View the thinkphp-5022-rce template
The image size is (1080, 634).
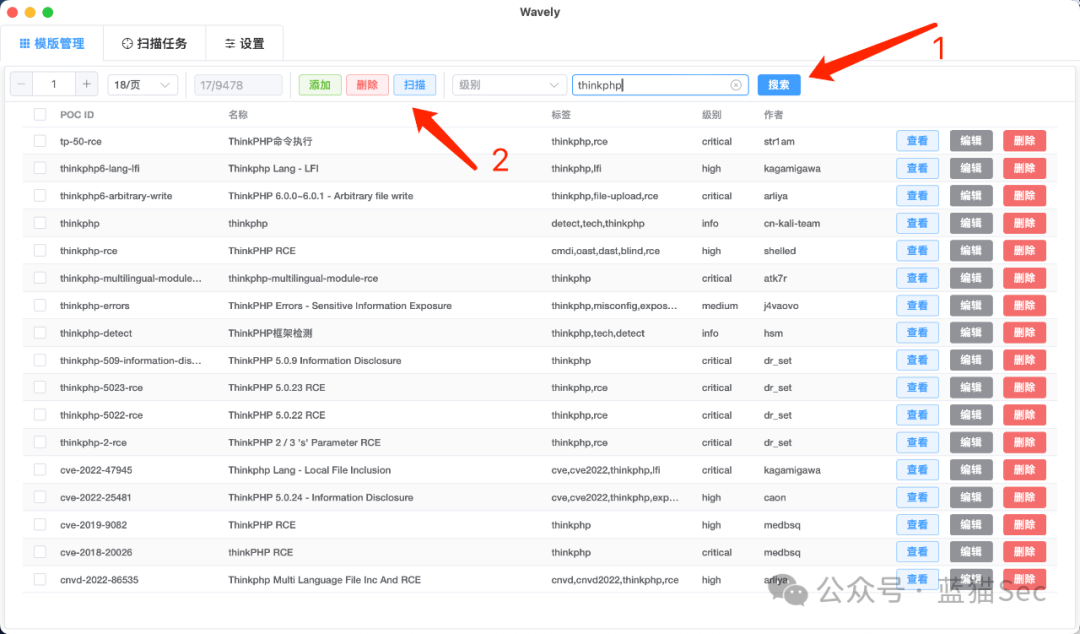(917, 415)
